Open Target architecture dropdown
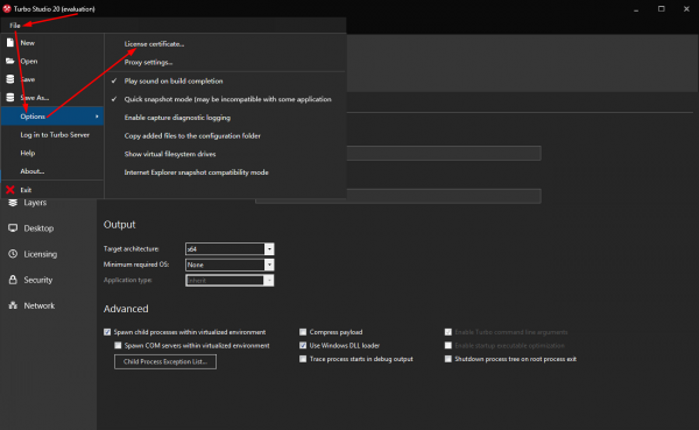Viewport: 699px width, 430px height. pyautogui.click(x=269, y=249)
